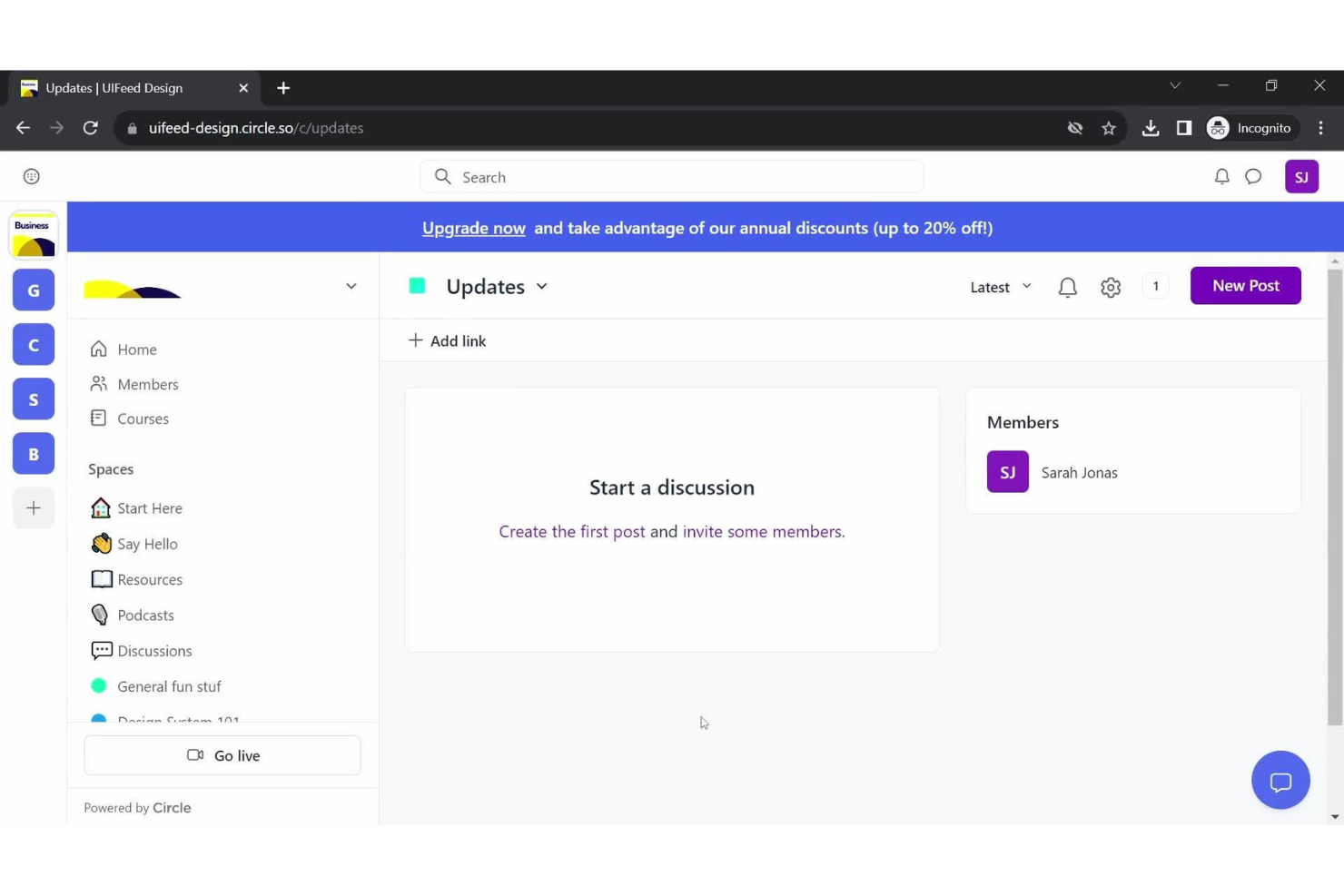Click the Go live button
Image resolution: width=1344 pixels, height=896 pixels.
tap(222, 755)
